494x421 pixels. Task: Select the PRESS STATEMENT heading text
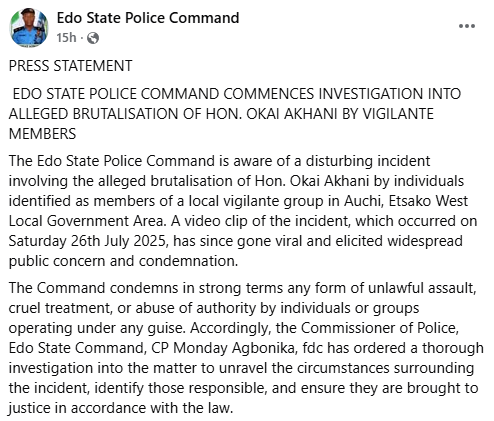tap(71, 66)
